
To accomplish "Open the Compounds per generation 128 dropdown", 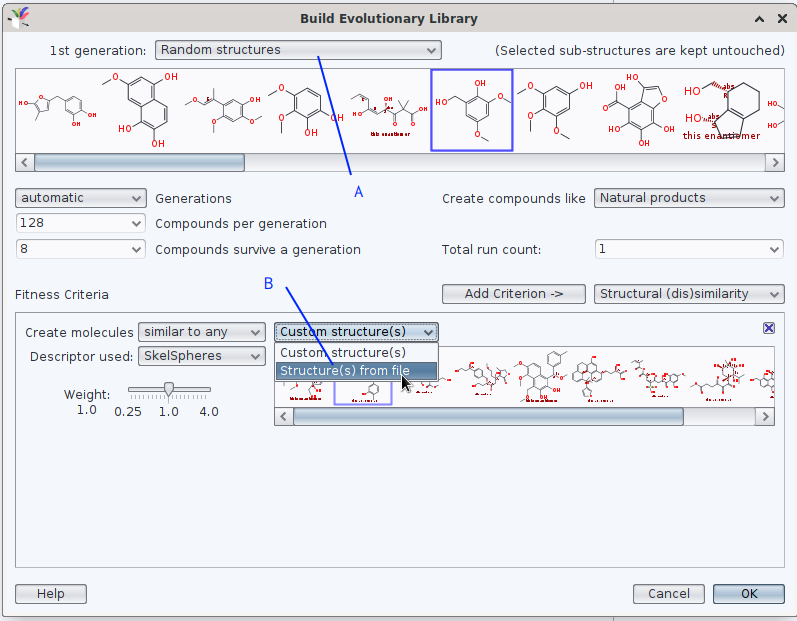I will [81, 224].
